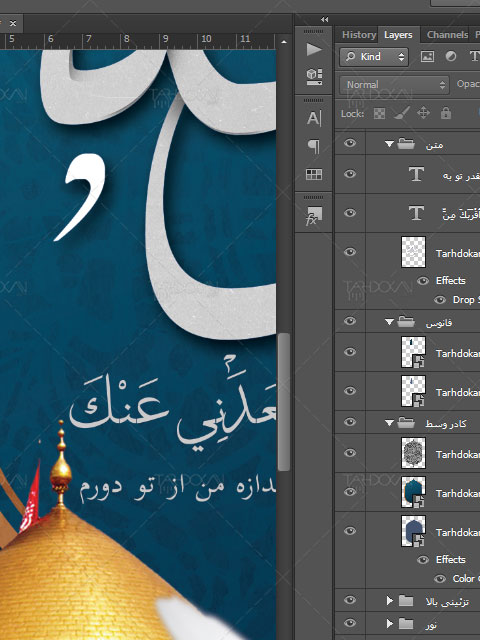The image size is (480, 640).
Task: Hide the تزئینی بالا group
Action: 350,600
